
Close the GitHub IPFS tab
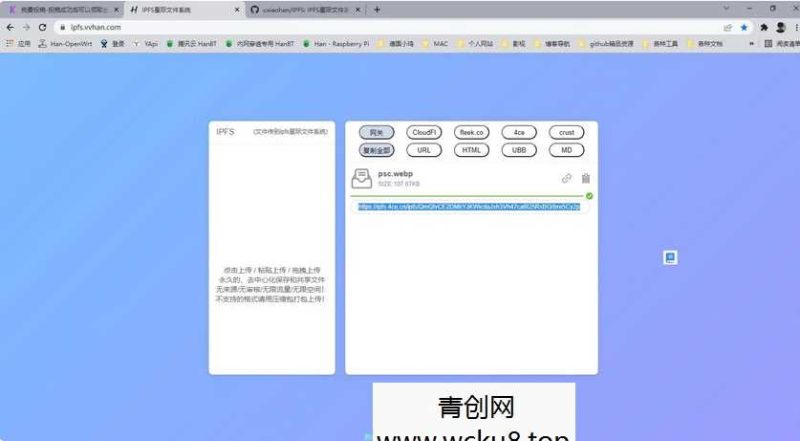click(x=358, y=10)
